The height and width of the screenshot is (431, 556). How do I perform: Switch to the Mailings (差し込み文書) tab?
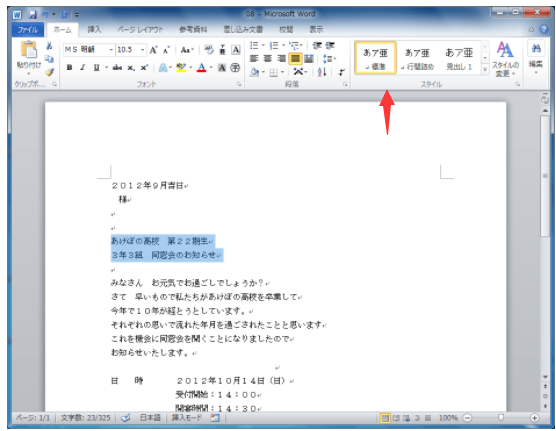click(x=243, y=30)
